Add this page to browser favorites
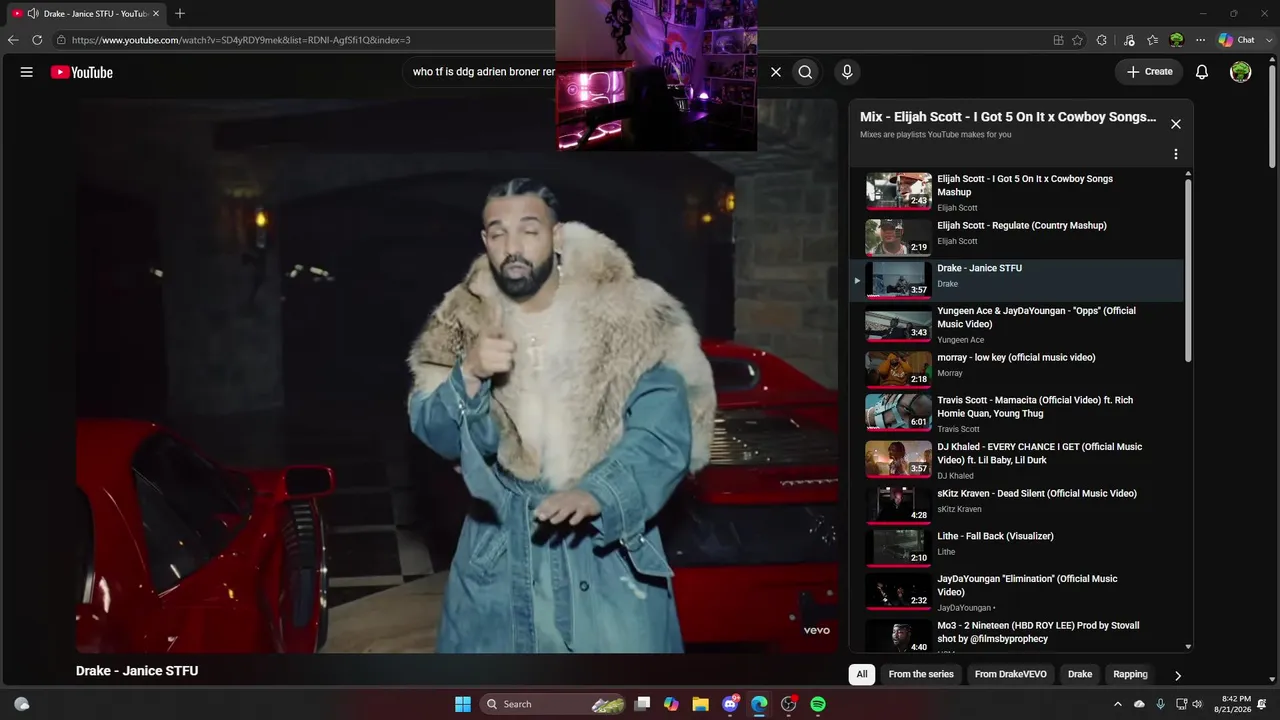This screenshot has width=1280, height=720. pos(1077,40)
